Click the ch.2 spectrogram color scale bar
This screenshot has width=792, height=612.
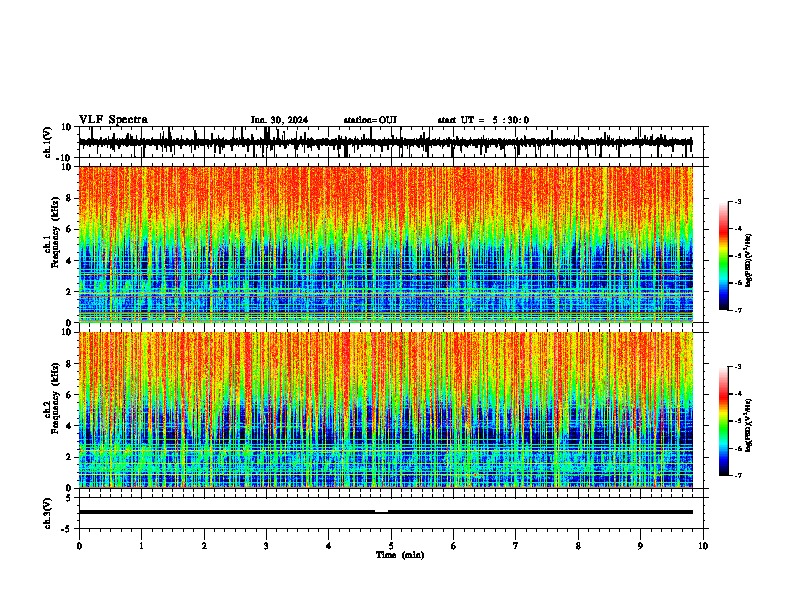[724, 421]
